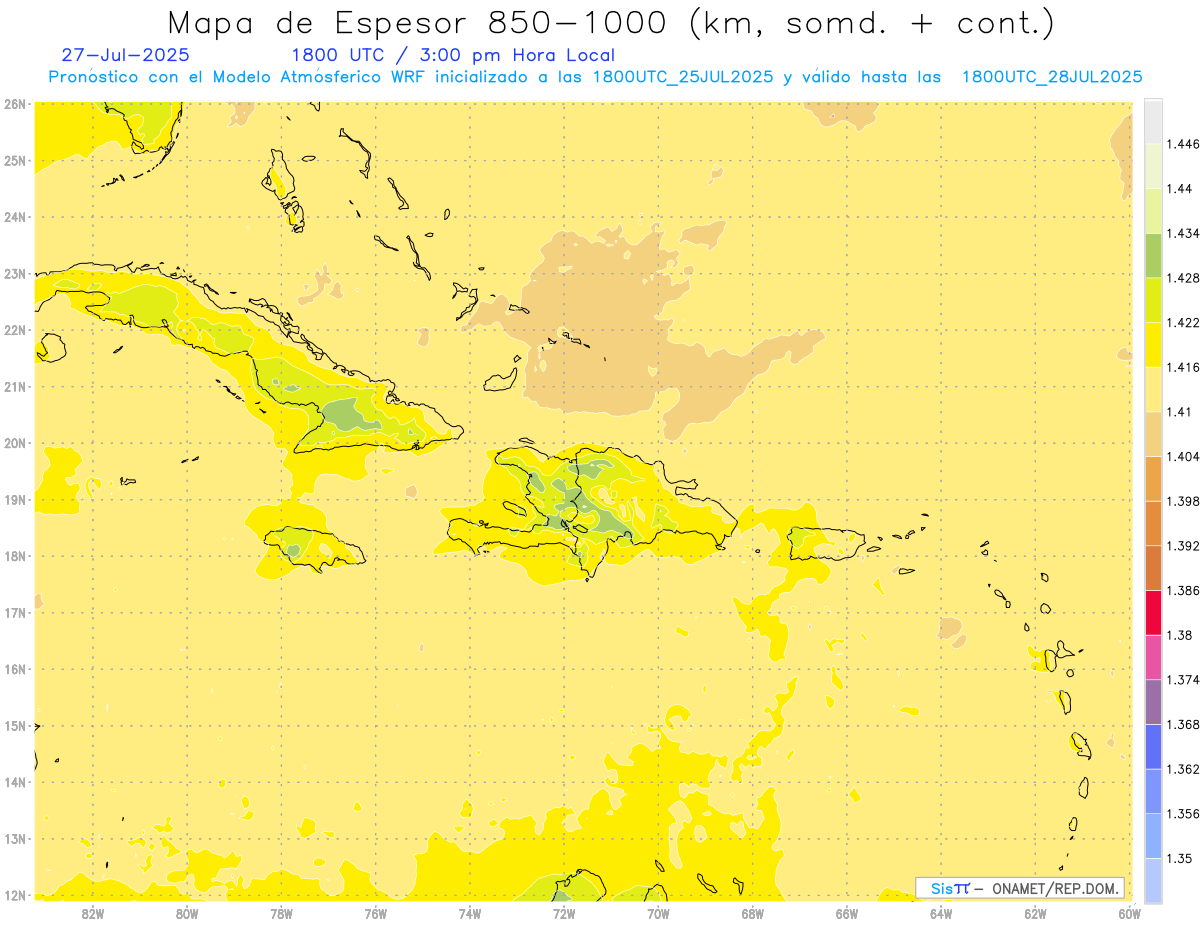
Task: Click the legend value '1.362'
Action: click(x=1182, y=769)
